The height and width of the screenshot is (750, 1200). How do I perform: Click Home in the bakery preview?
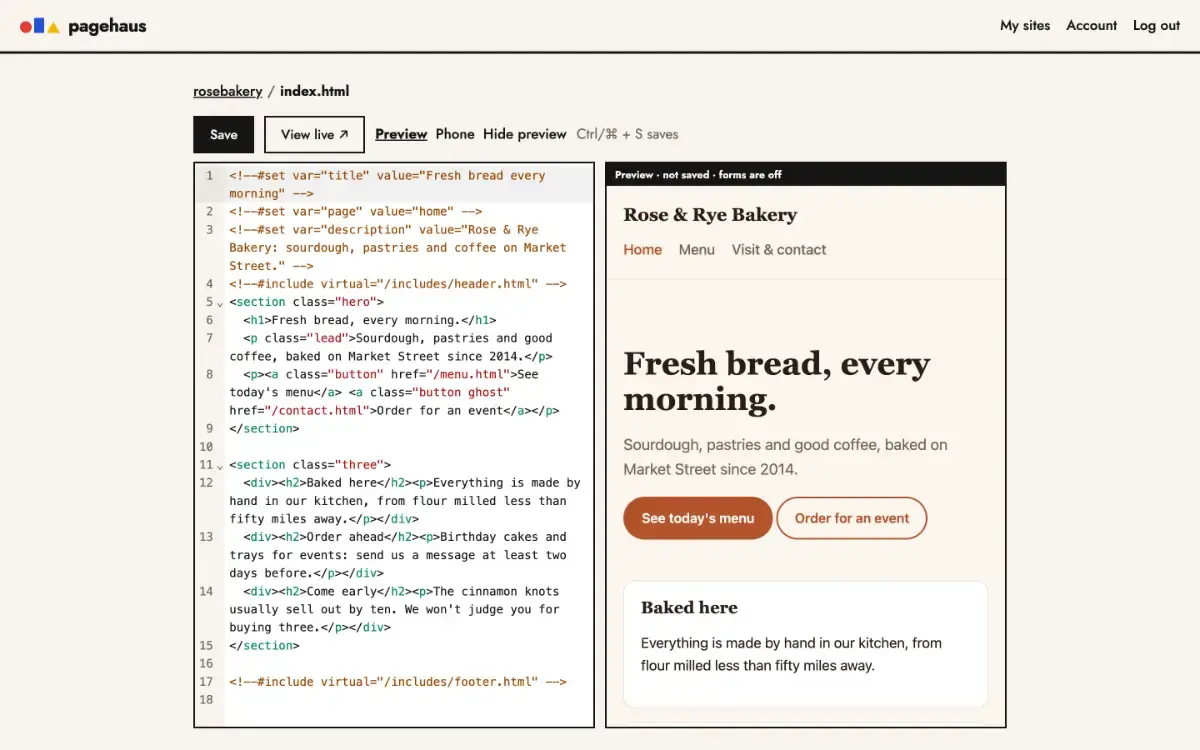click(x=643, y=250)
